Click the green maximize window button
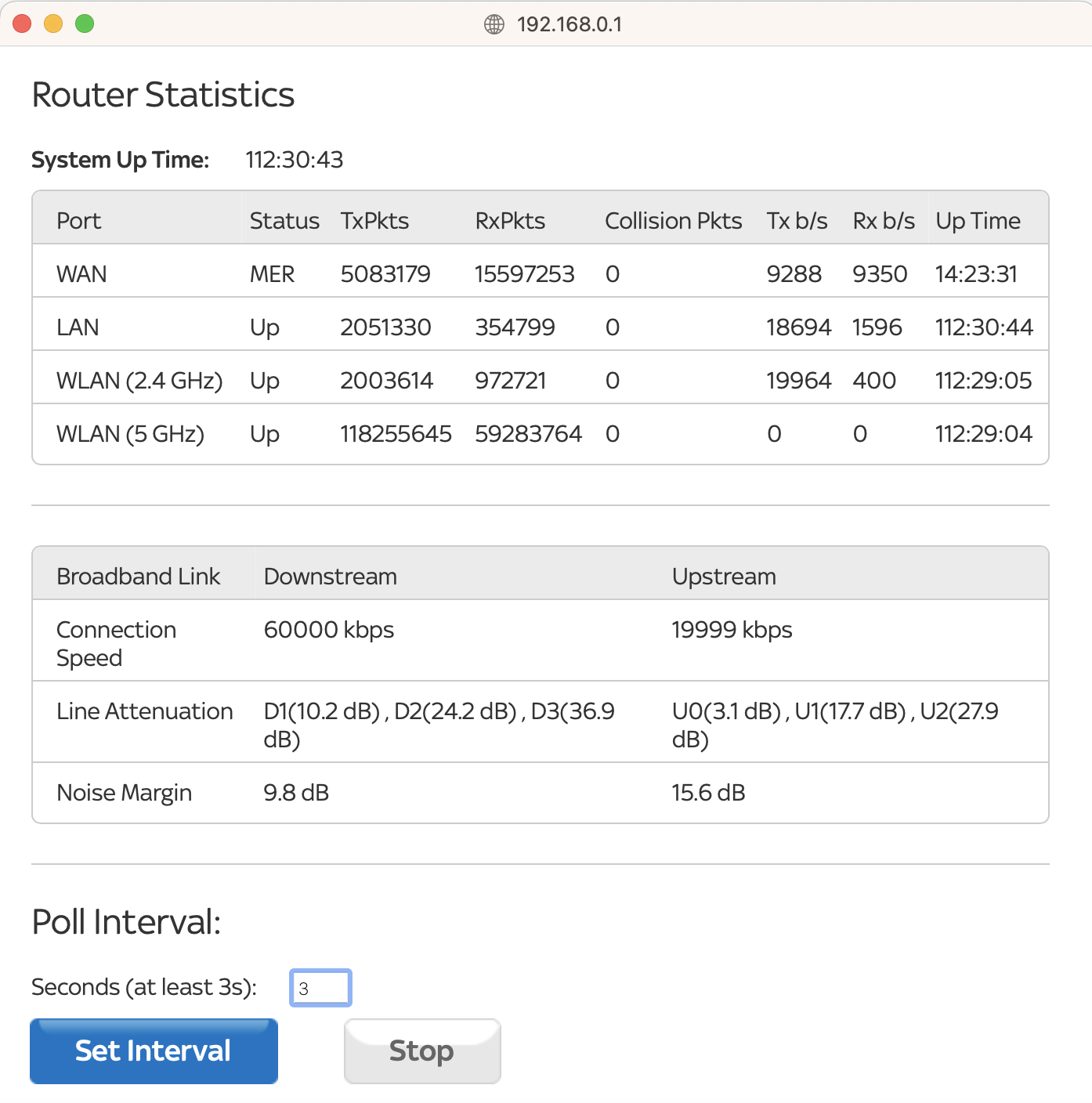Viewport: 1092px width, 1103px height. tap(85, 24)
